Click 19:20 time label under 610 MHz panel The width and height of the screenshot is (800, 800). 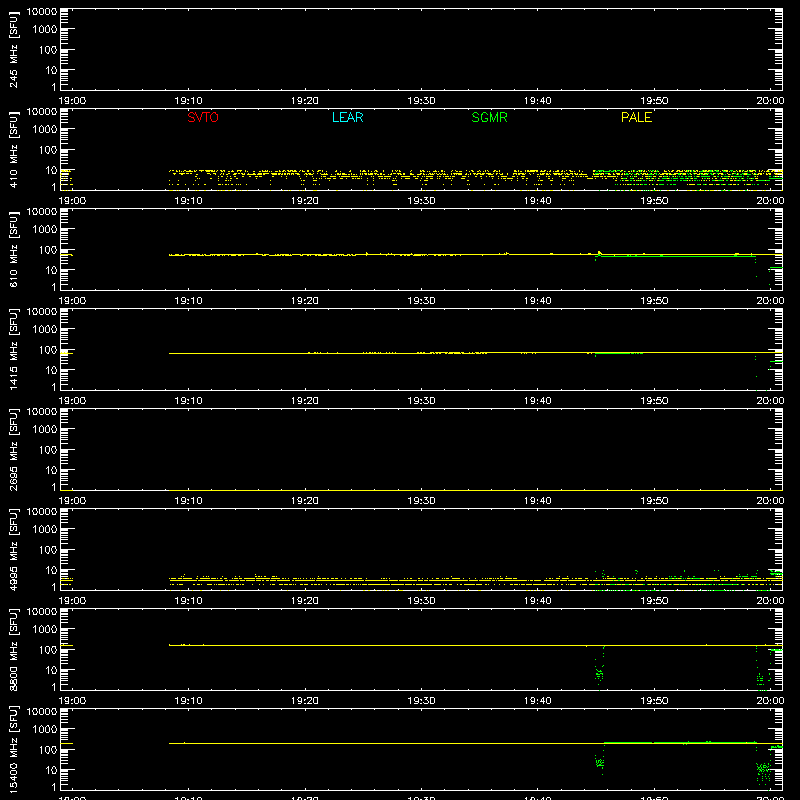click(x=305, y=301)
